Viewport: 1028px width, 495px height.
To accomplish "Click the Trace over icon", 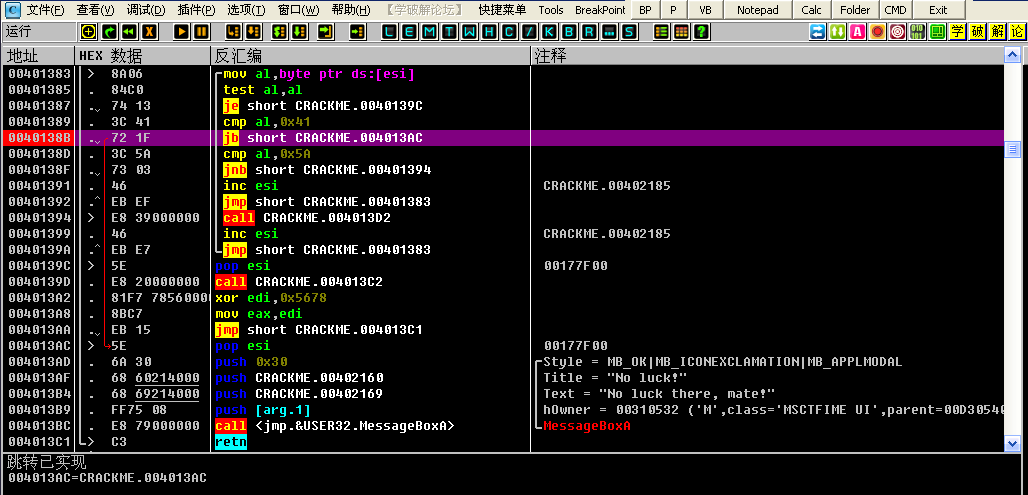I will click(x=300, y=31).
